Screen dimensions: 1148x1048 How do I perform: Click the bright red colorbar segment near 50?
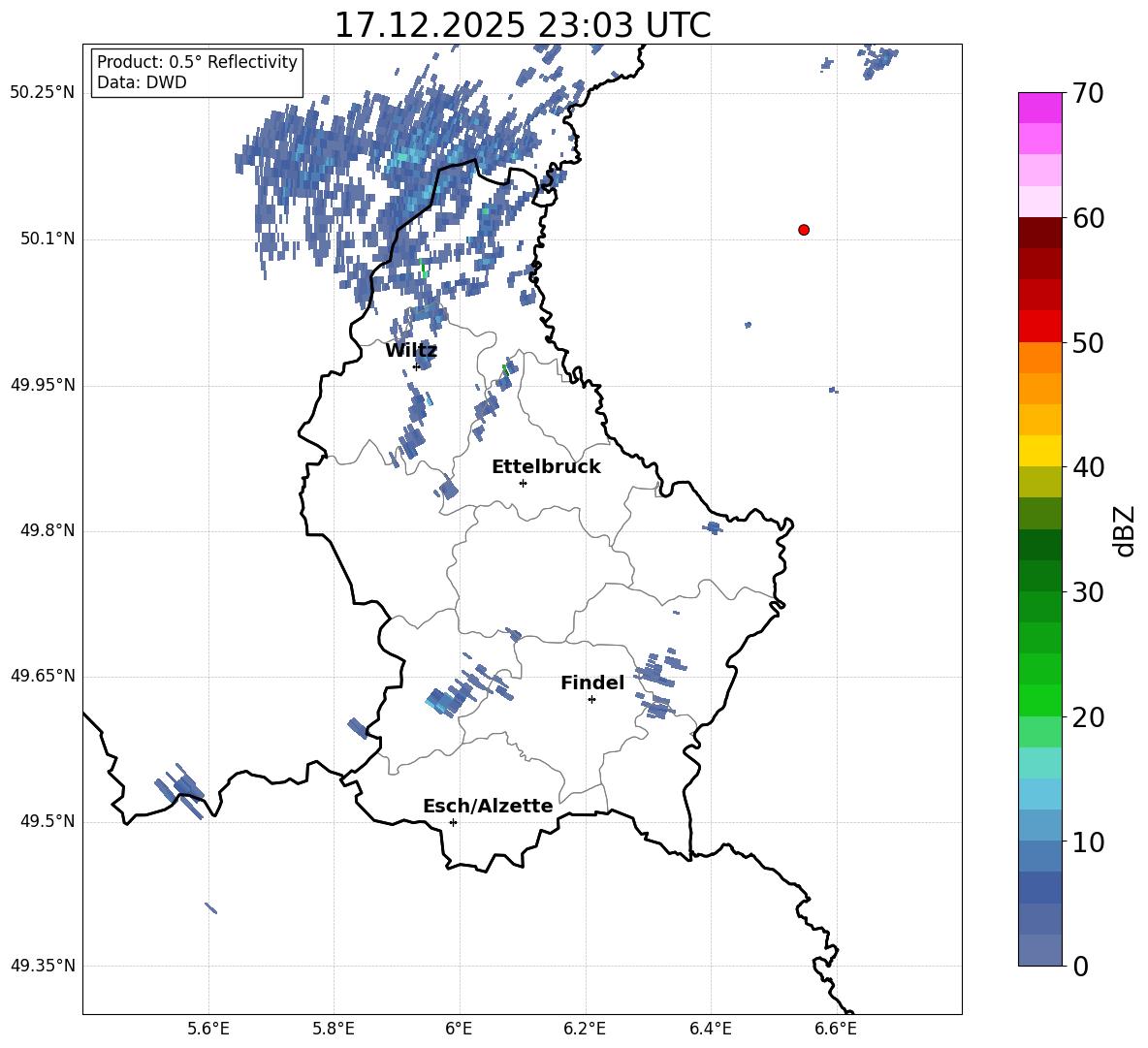tap(1040, 327)
